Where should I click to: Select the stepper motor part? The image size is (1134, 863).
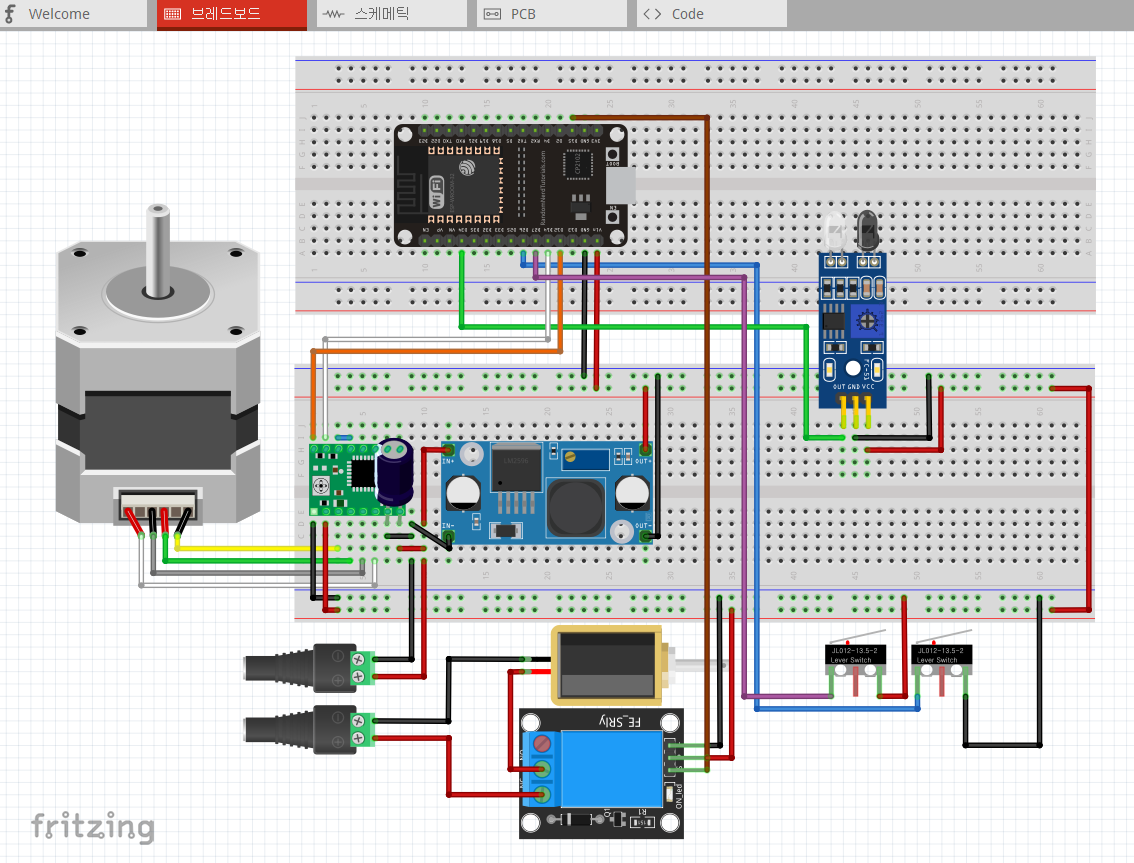tap(158, 365)
